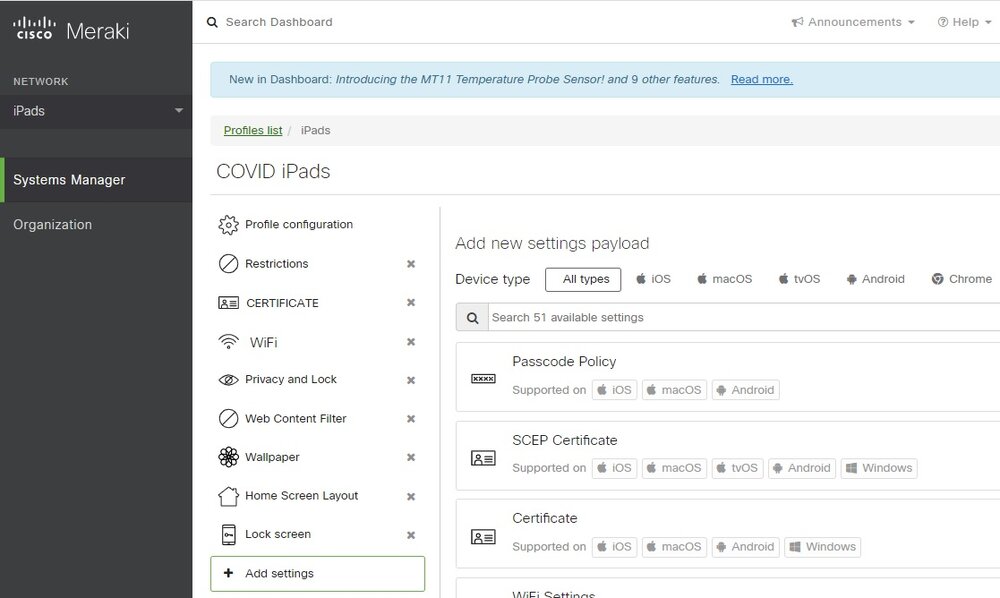The image size is (1000, 598).
Task: Click the Windows tag under Certificate
Action: (822, 547)
